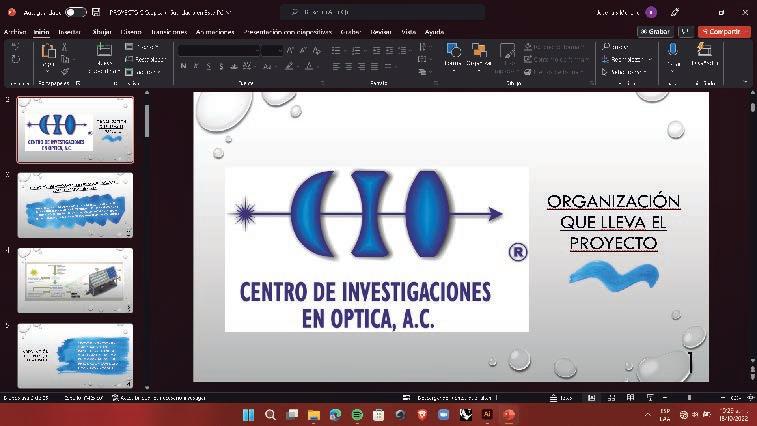Toggle Bold (N) formatting

pyautogui.click(x=183, y=66)
